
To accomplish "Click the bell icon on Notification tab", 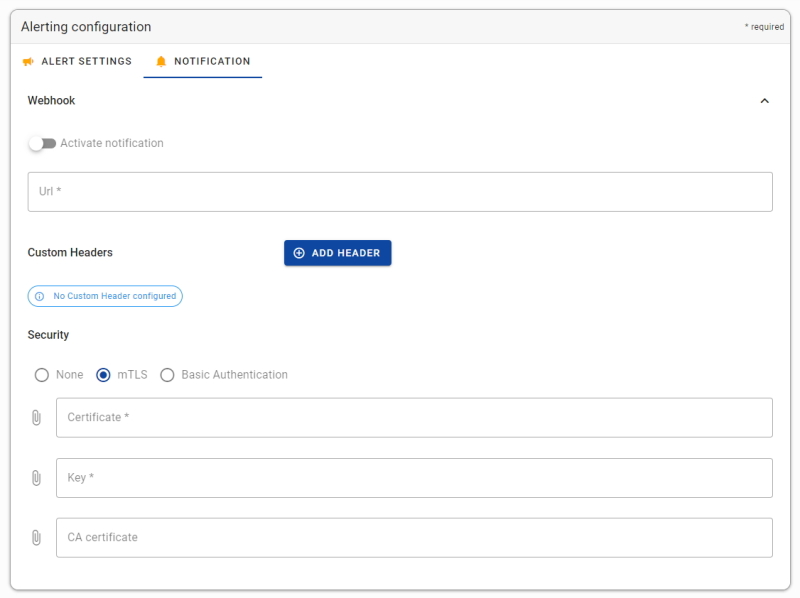I will coord(161,62).
